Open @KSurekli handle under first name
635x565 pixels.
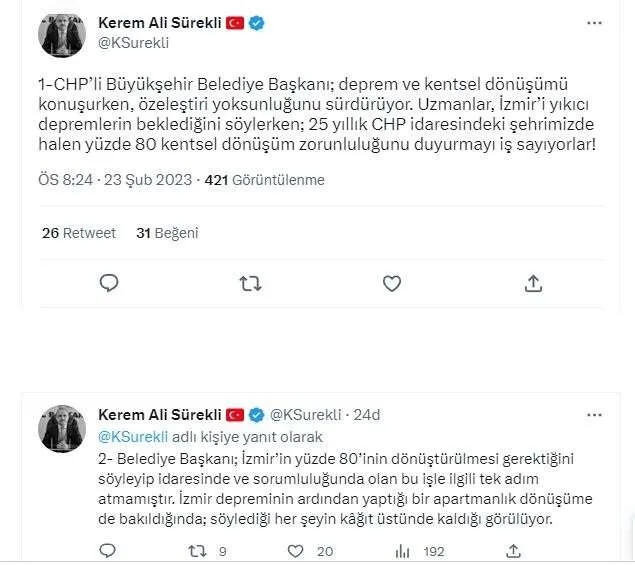tap(133, 43)
